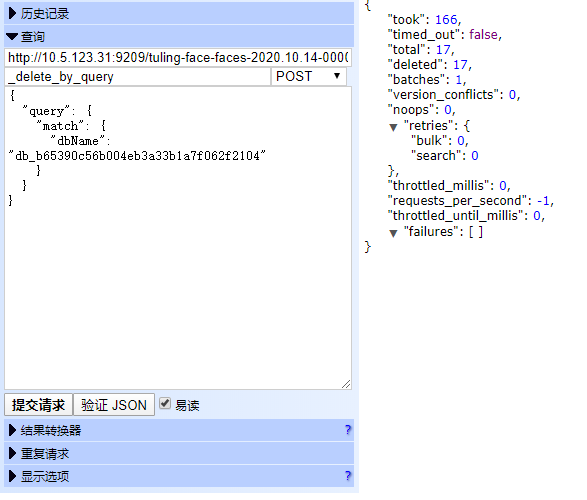Expand the 重复请求 repeat request section

[179, 454]
